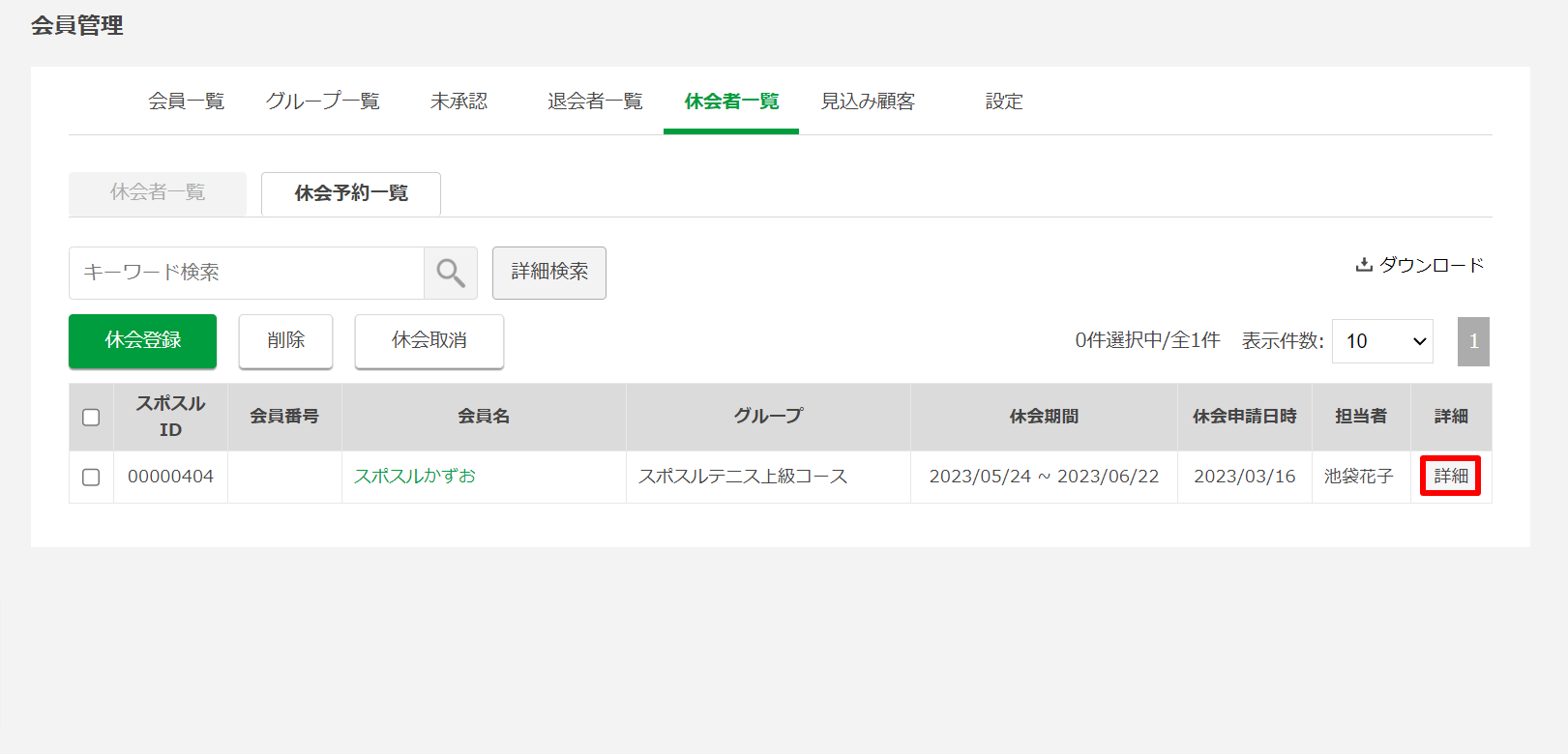The height and width of the screenshot is (754, 1568).
Task: Open the 設定 tab
Action: point(1004,101)
